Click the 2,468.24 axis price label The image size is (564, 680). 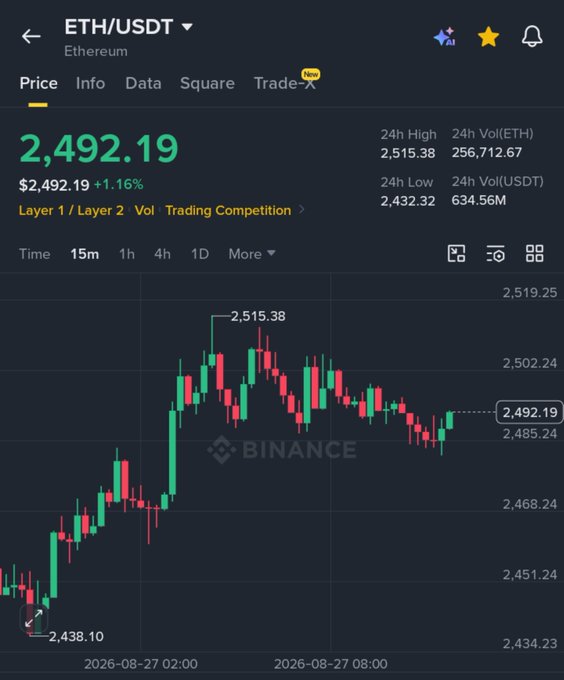[530, 504]
